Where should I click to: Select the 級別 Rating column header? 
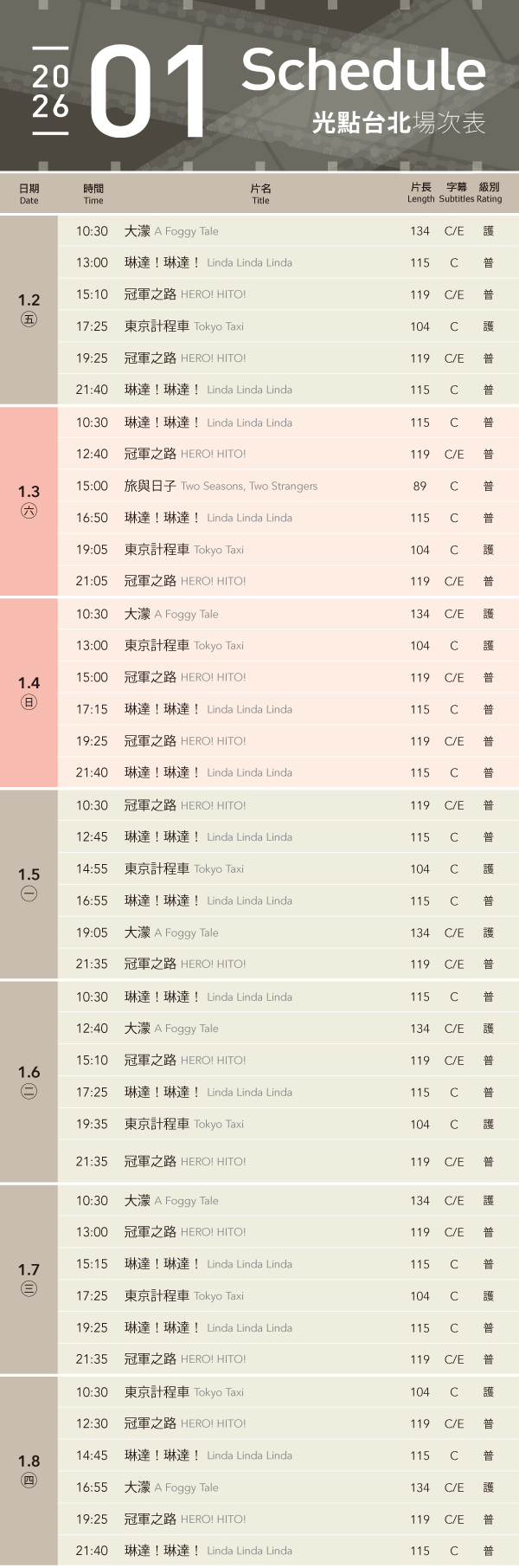pos(489,192)
